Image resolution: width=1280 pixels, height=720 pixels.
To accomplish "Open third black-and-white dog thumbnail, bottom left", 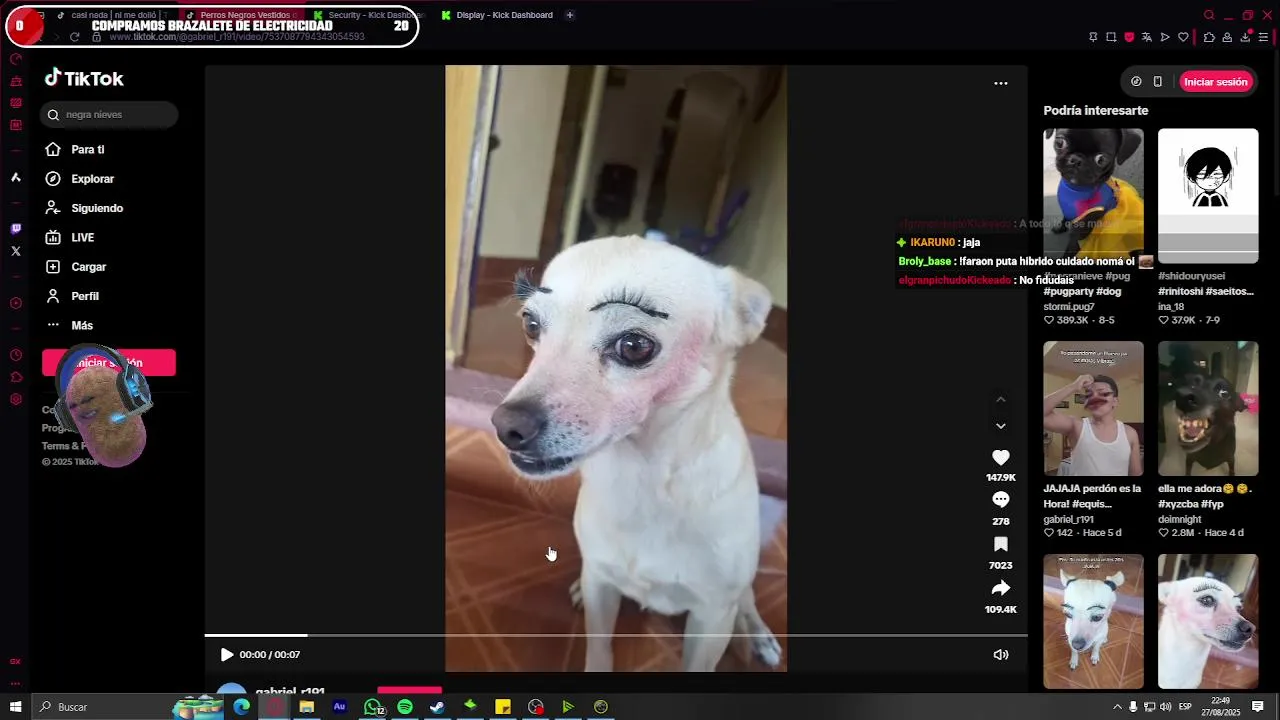I will (1093, 621).
